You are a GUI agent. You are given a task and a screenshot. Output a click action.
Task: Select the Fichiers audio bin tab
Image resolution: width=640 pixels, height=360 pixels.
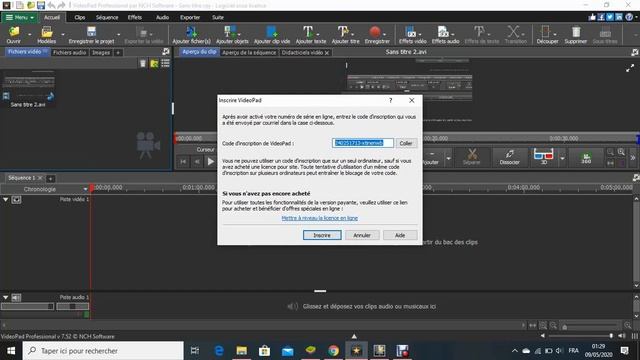[x=69, y=52]
